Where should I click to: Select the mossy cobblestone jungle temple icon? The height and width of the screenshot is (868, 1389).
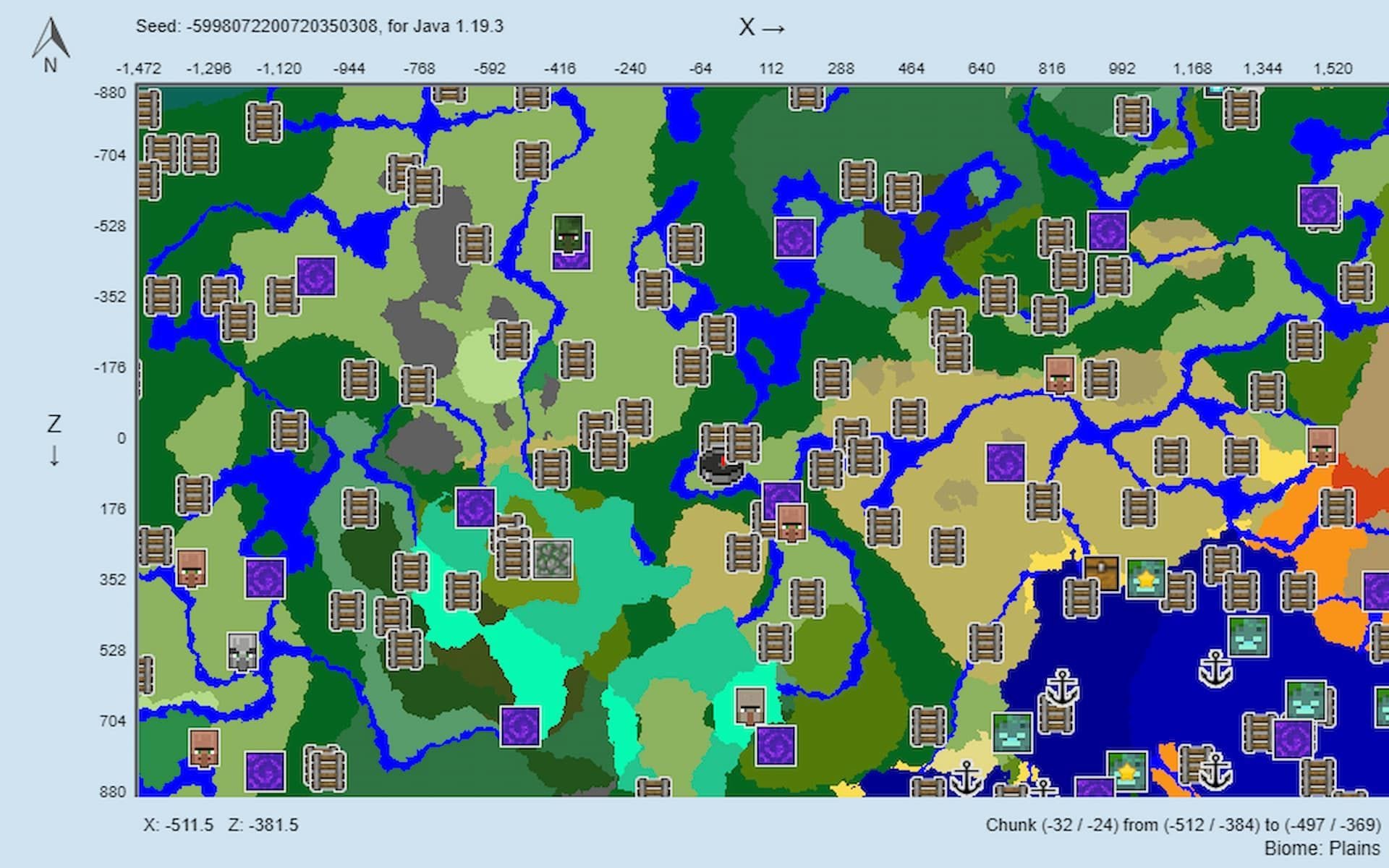click(x=553, y=558)
